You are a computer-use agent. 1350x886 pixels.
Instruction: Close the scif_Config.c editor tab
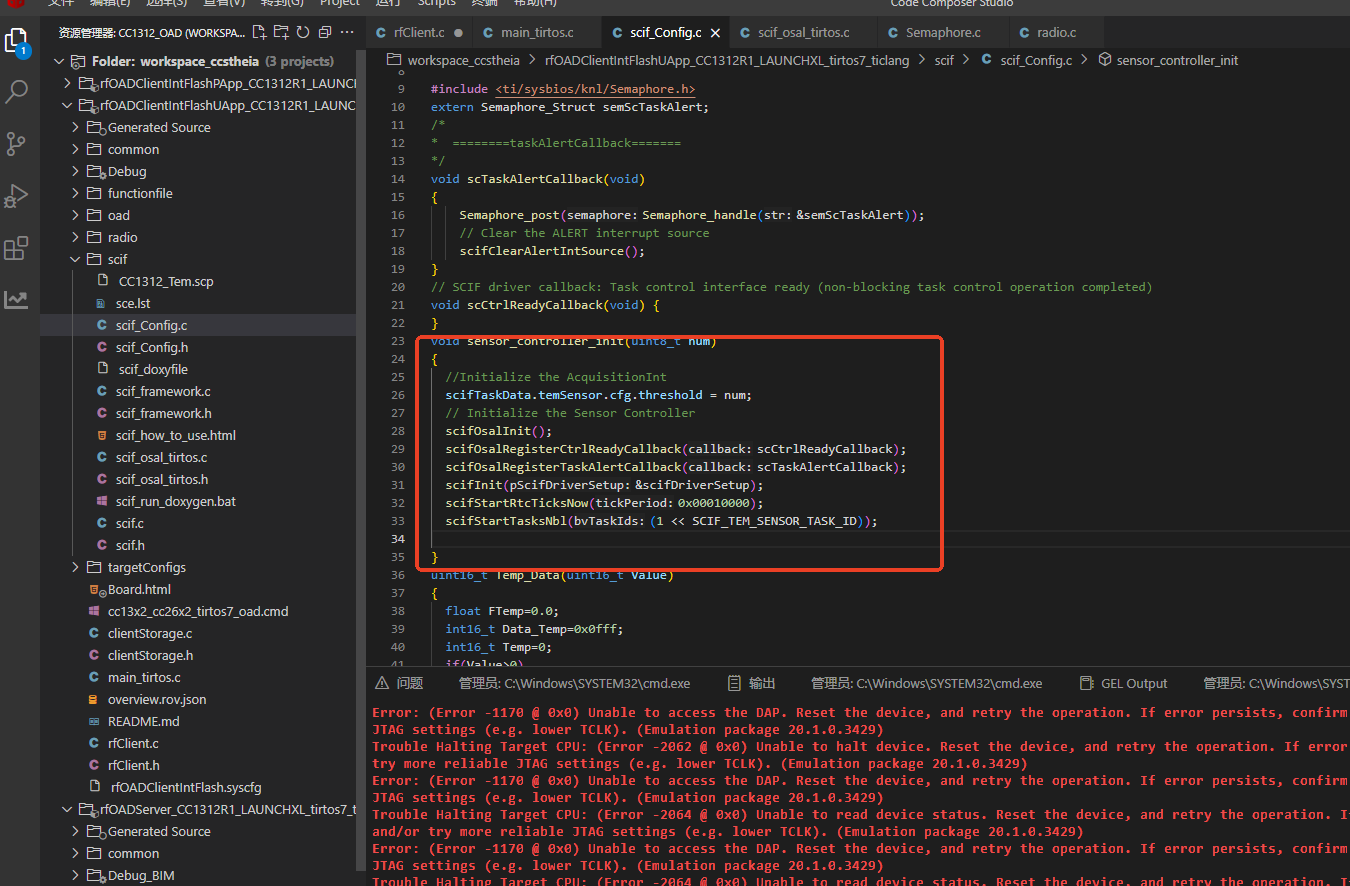pos(715,33)
